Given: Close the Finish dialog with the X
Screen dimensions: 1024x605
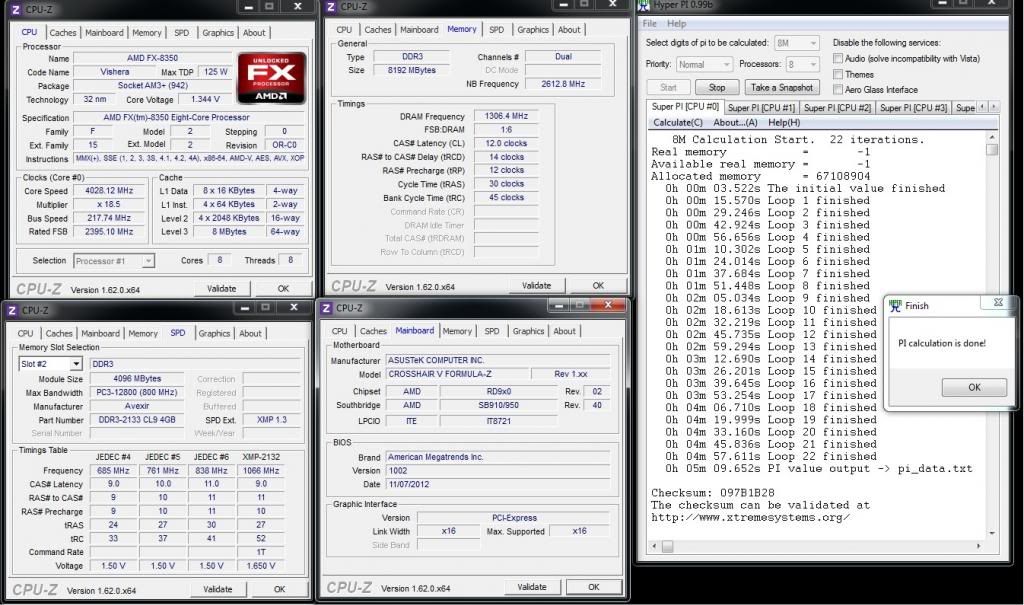Looking at the screenshot, I should (997, 302).
